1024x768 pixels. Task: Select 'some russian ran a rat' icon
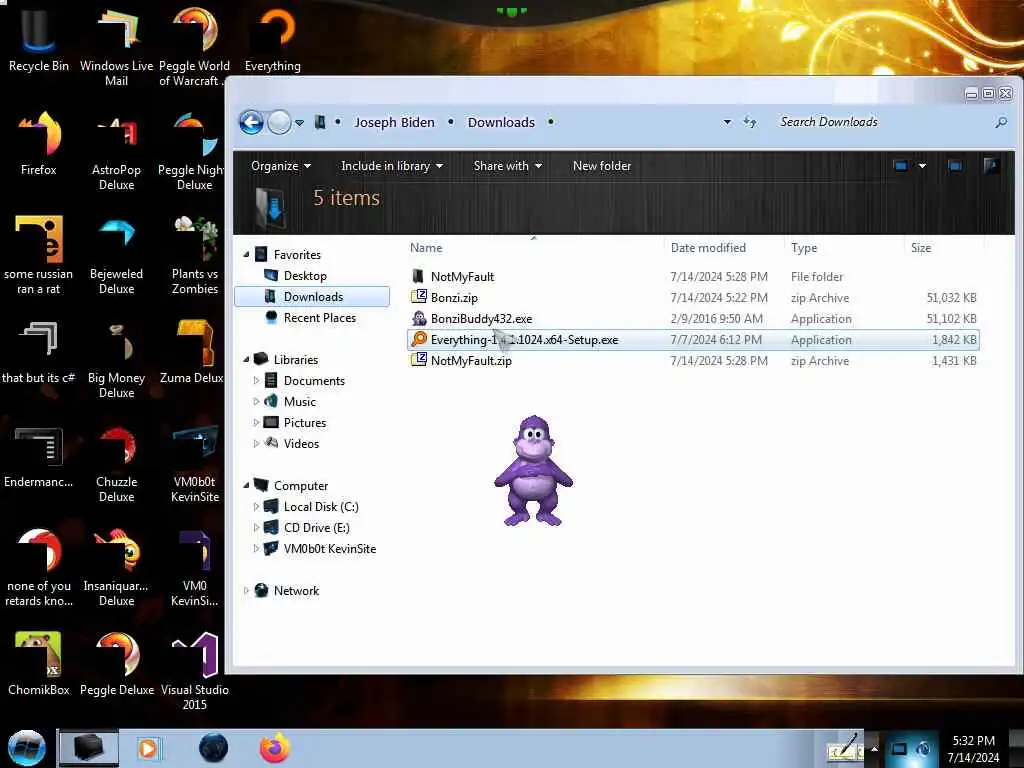coord(39,256)
